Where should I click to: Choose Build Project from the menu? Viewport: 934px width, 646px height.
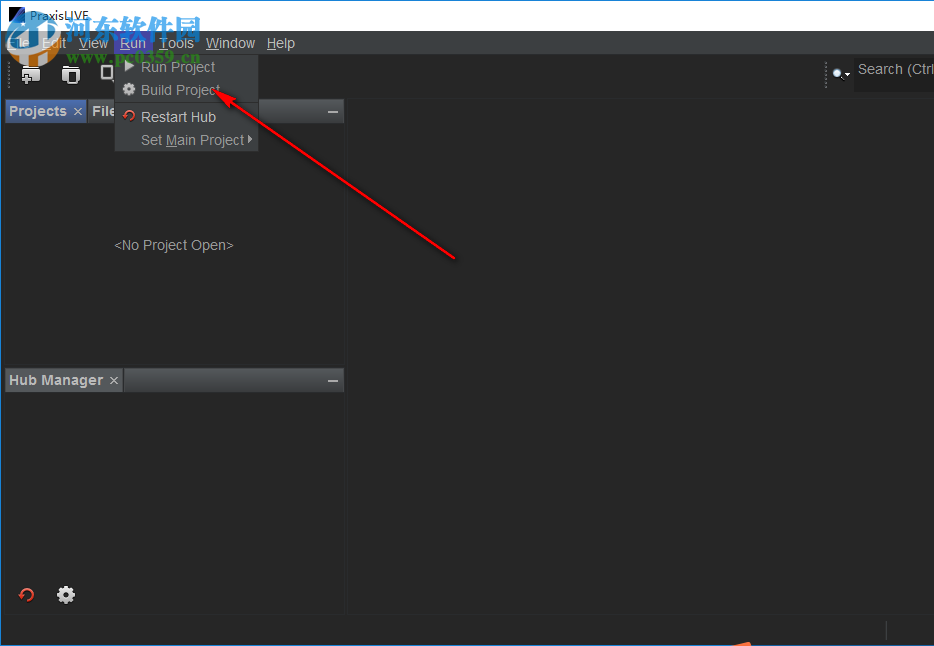(x=186, y=90)
